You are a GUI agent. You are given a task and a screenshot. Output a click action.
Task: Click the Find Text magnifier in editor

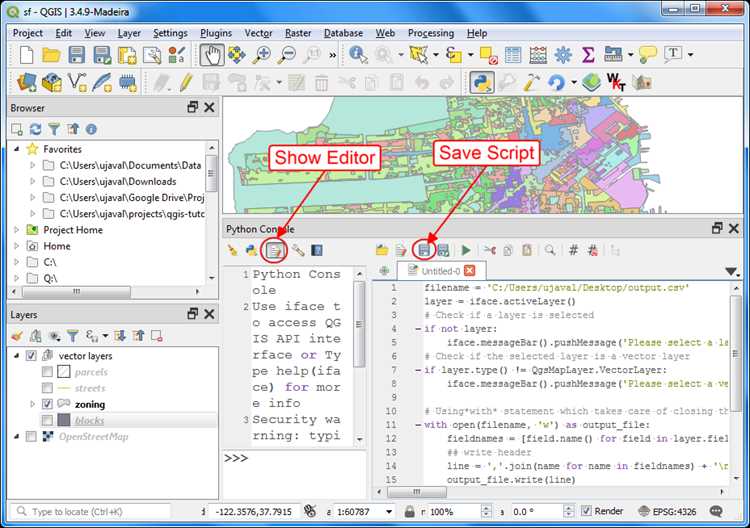550,250
